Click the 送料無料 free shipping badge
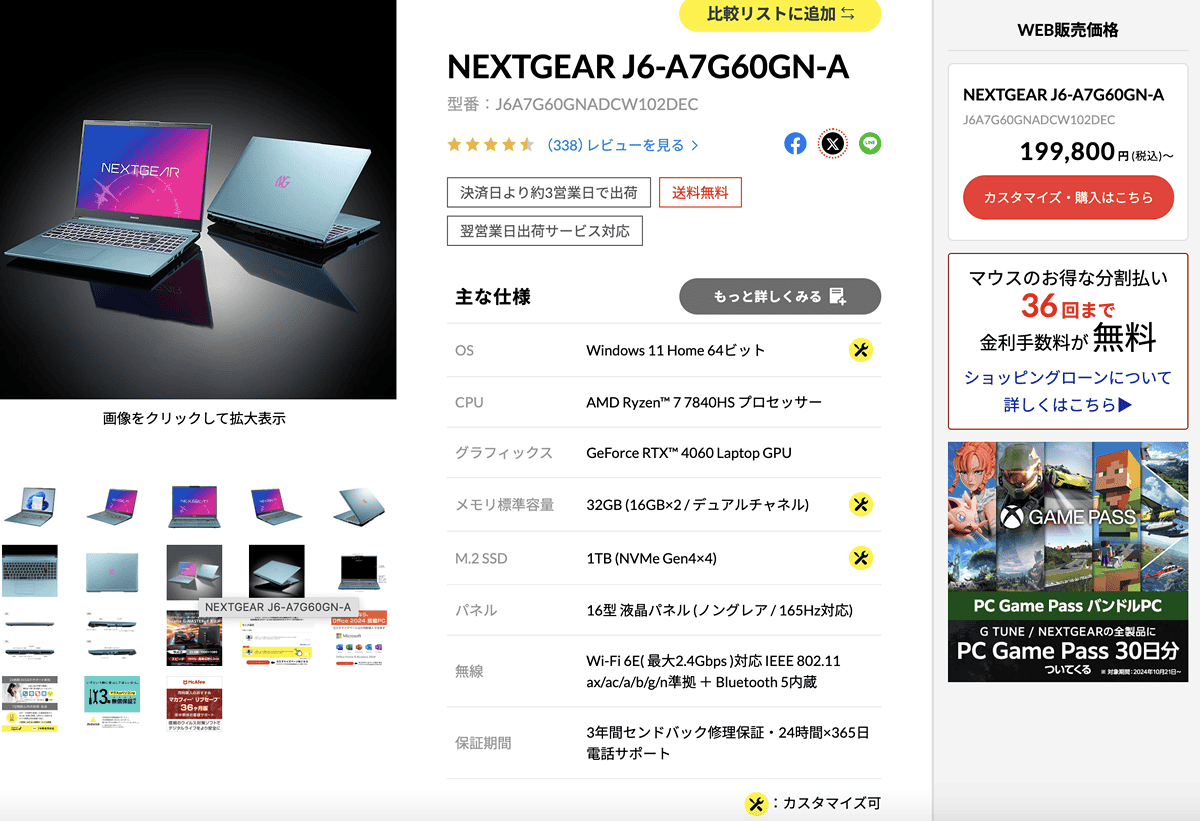The width and height of the screenshot is (1200, 821). [x=700, y=193]
